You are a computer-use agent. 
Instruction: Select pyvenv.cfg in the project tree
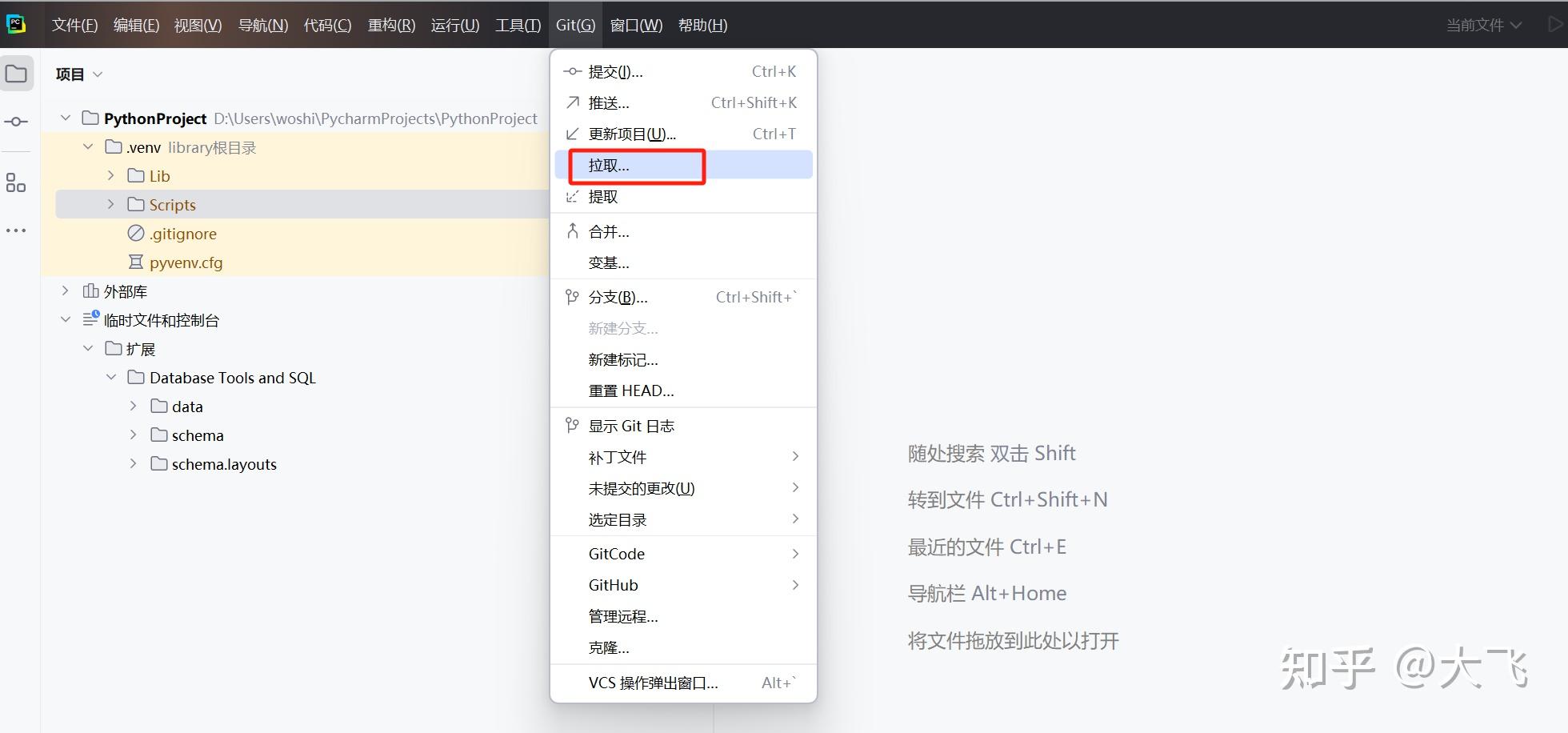point(186,262)
